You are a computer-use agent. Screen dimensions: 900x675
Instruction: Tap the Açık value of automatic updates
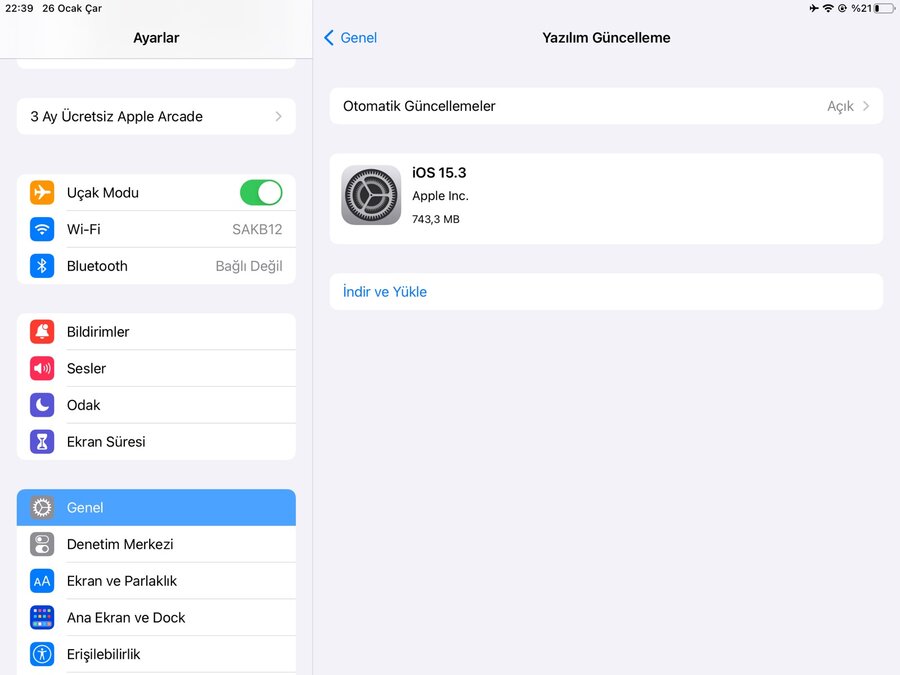pos(840,106)
